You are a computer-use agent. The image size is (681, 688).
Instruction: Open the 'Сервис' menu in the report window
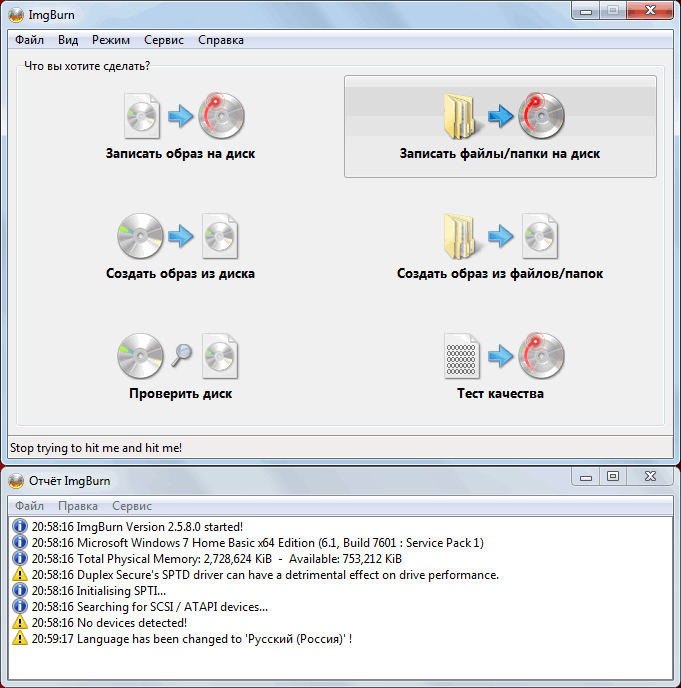coord(132,506)
